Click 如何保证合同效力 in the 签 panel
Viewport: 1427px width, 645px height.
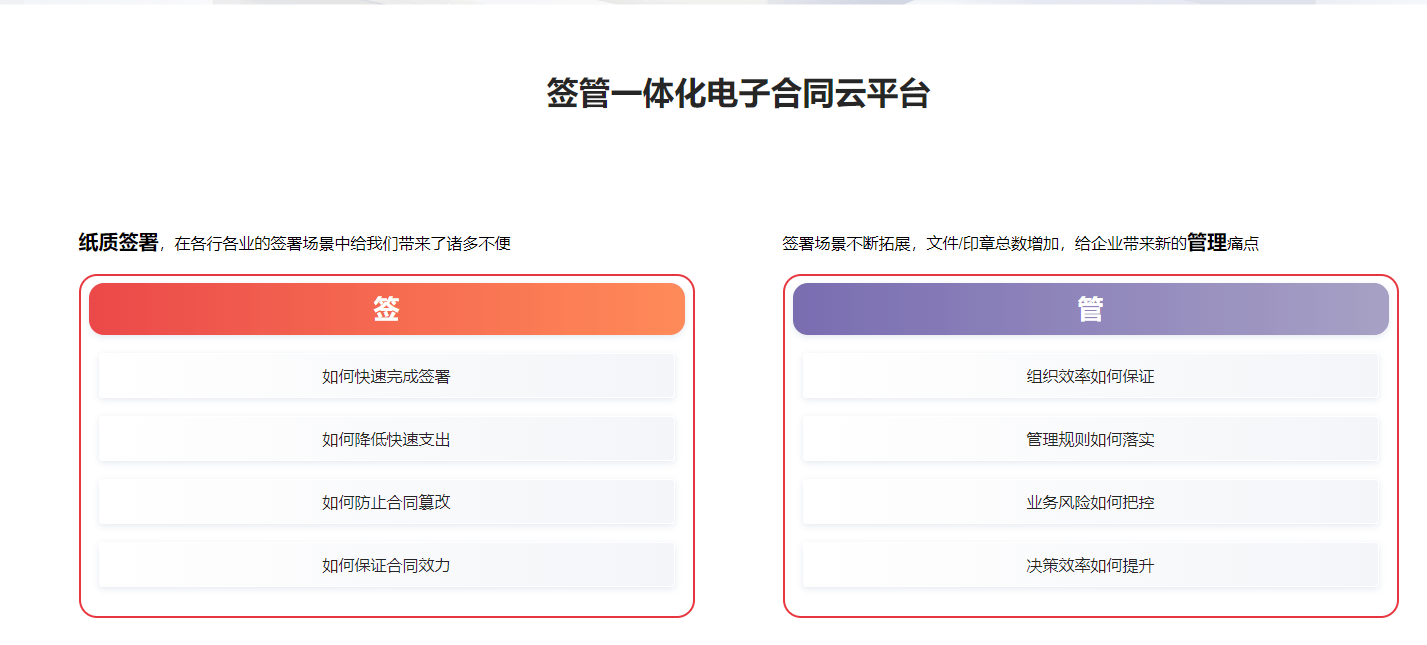click(x=387, y=565)
